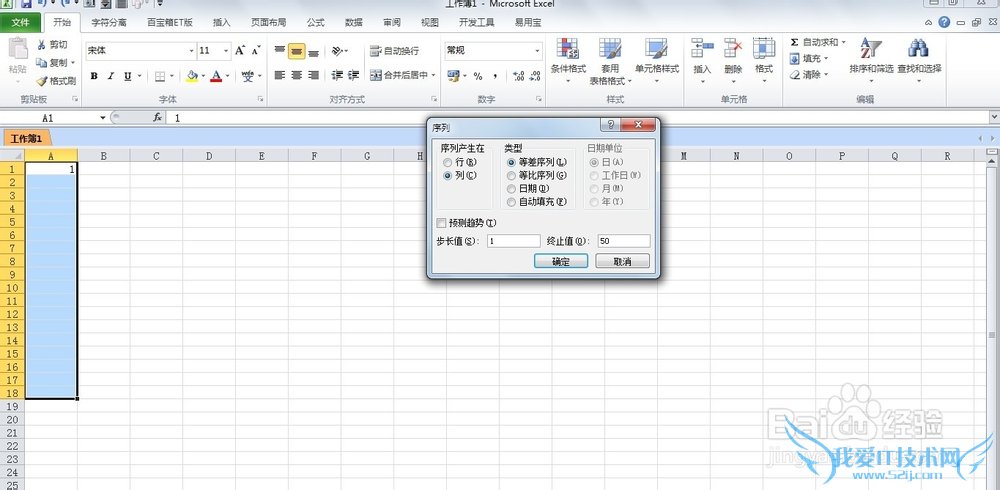Click the 条件格式 conditional formatting icon
This screenshot has width=1000, height=490.
coord(568,60)
